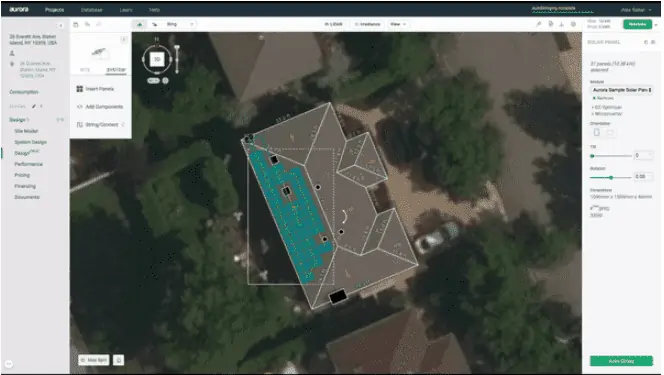
Task: Toggle the LIDAR overlay button
Action: pyautogui.click(x=333, y=24)
